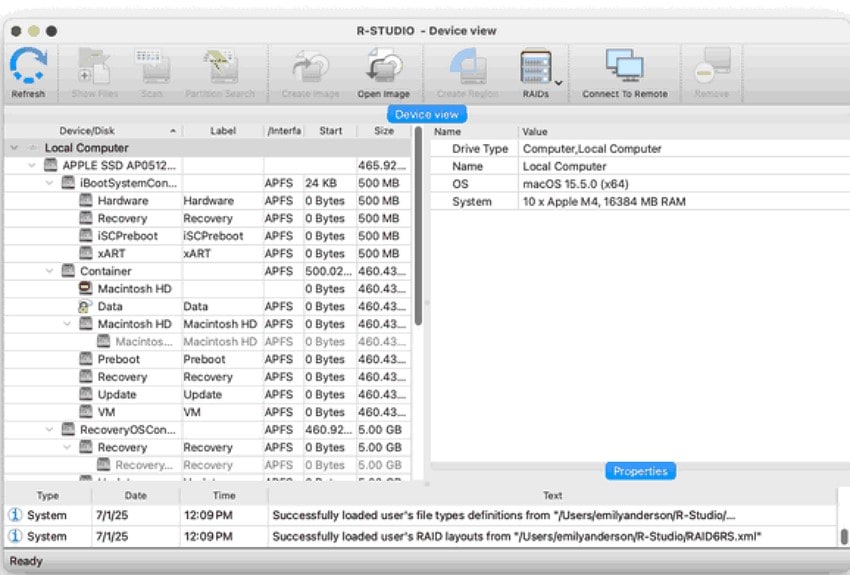Click the log panel vertical scrollbar
This screenshot has height=575, width=850.
tap(843, 536)
